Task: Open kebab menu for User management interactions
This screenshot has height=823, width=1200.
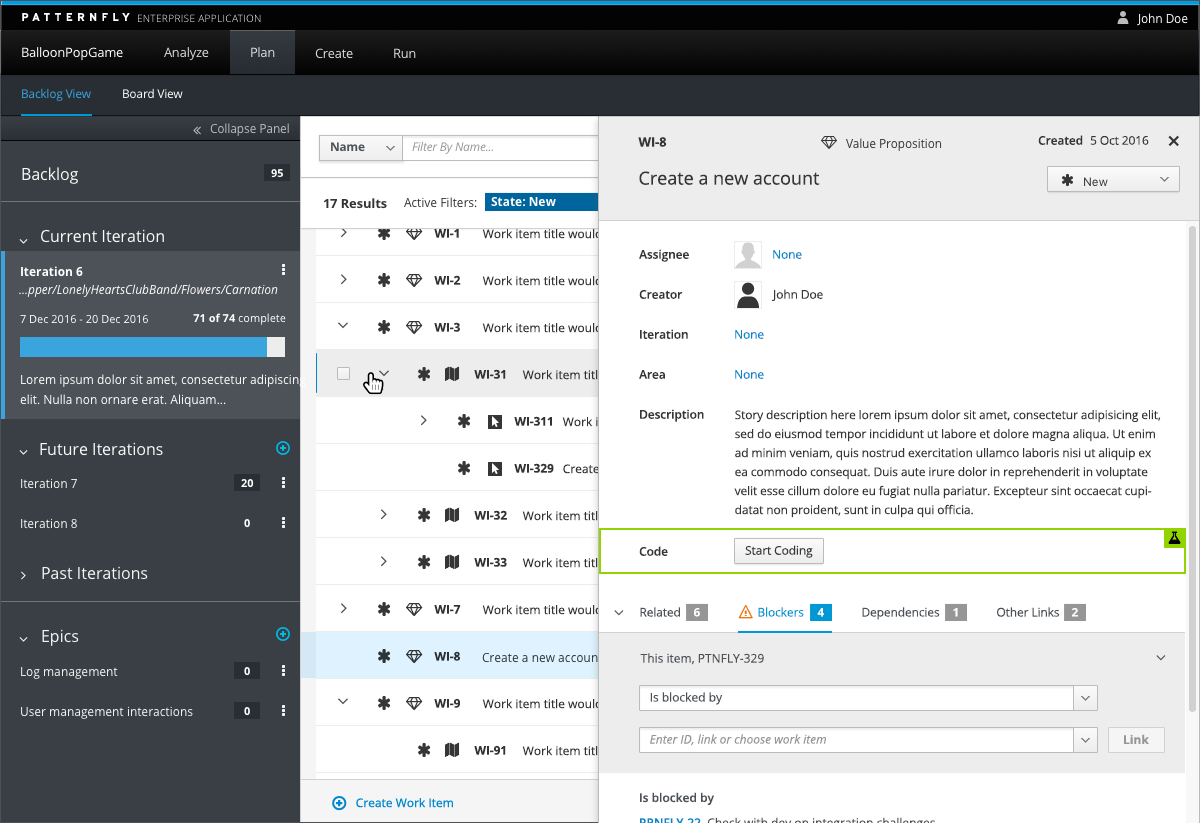Action: [x=284, y=711]
